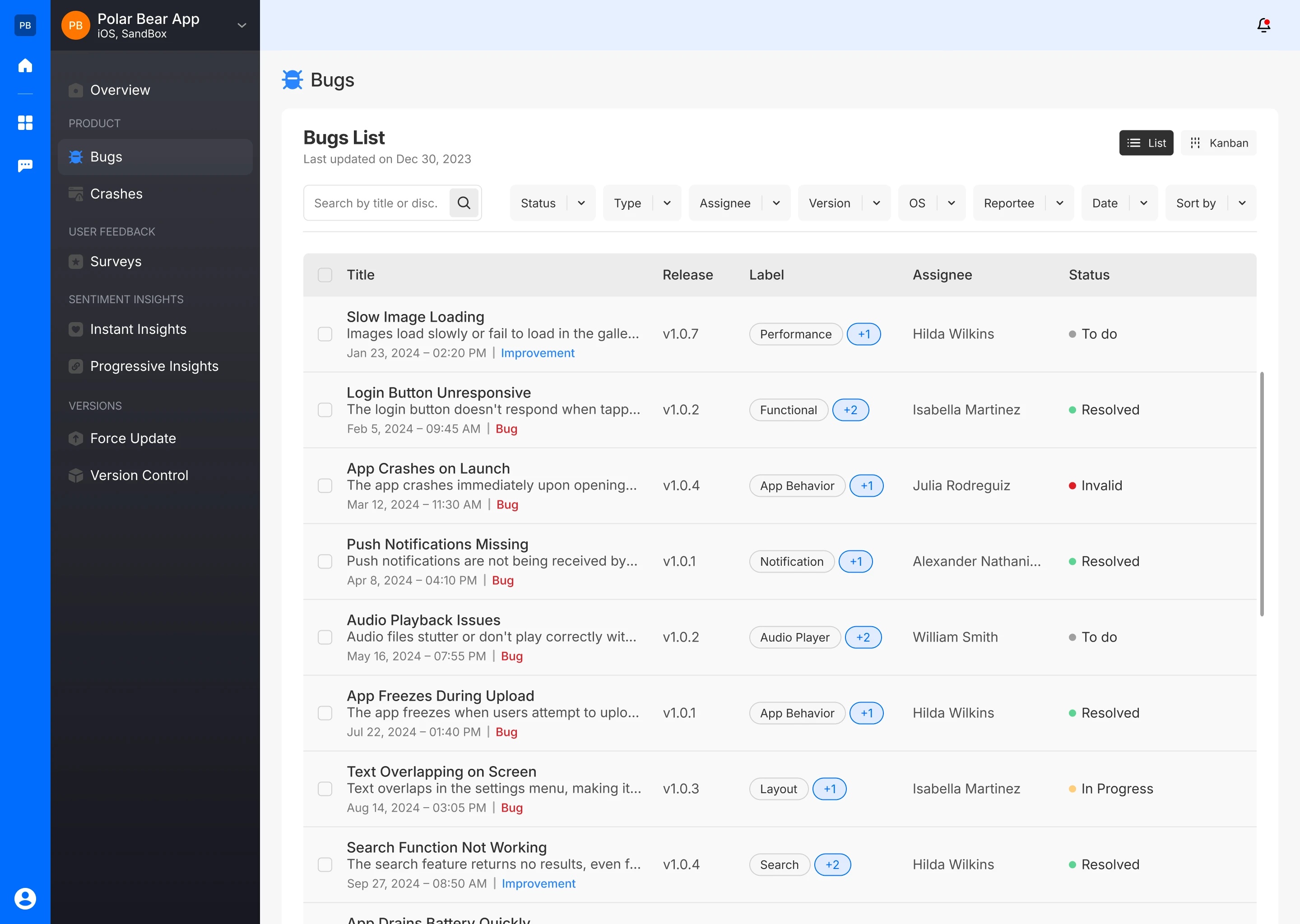Open Progressive Insights in the sidebar
Image resolution: width=1300 pixels, height=924 pixels.
click(x=155, y=366)
